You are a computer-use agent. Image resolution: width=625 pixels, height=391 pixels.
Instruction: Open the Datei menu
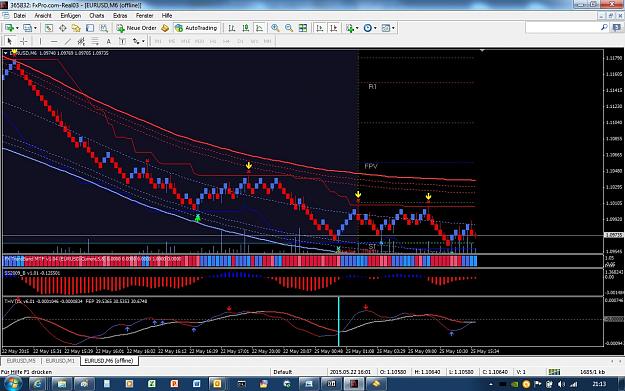(x=20, y=16)
